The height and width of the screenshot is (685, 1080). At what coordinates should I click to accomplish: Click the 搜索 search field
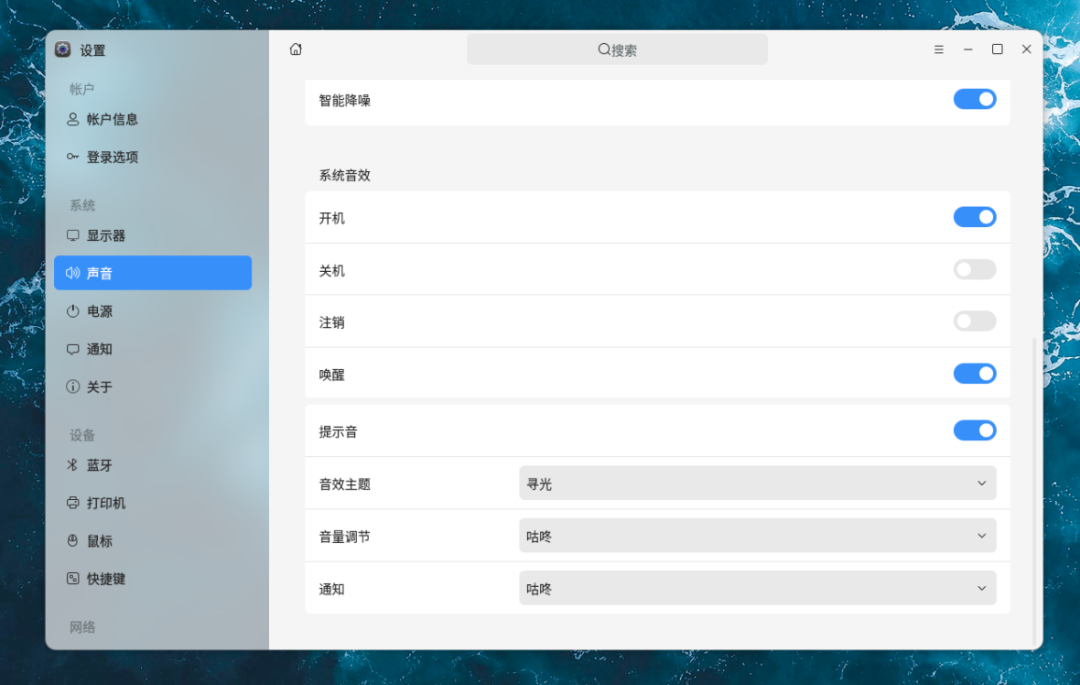click(617, 49)
